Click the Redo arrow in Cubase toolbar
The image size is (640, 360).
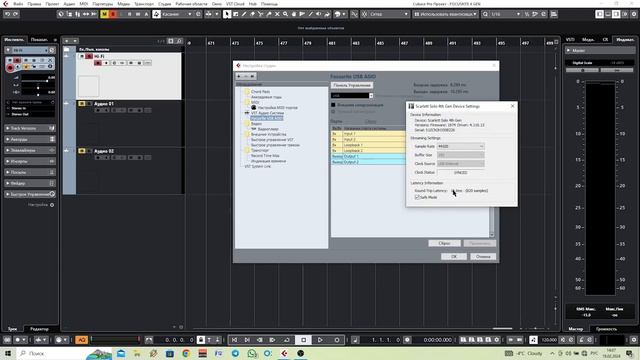(16, 14)
